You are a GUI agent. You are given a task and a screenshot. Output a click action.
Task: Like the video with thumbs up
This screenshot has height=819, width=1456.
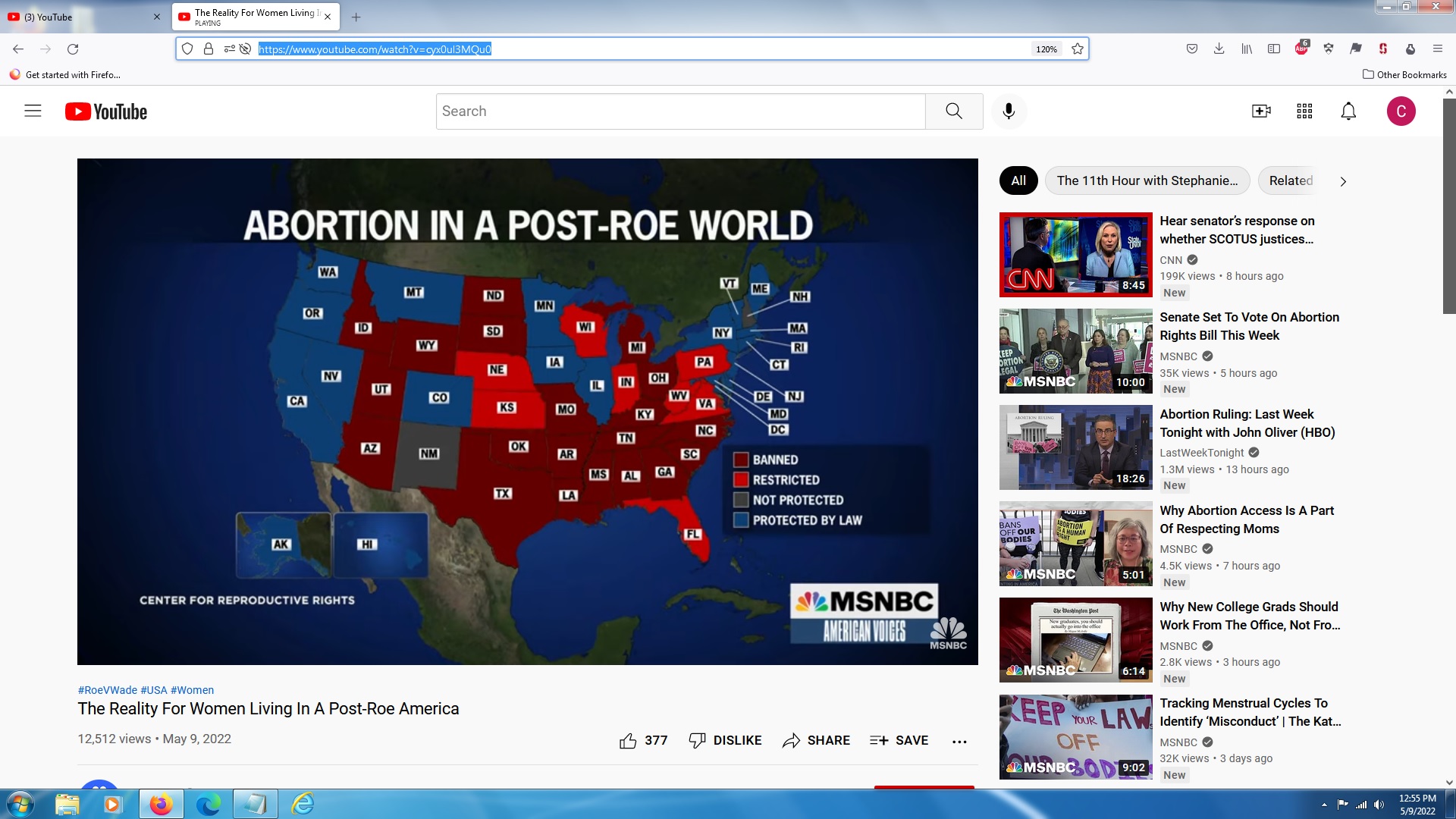pyautogui.click(x=628, y=741)
